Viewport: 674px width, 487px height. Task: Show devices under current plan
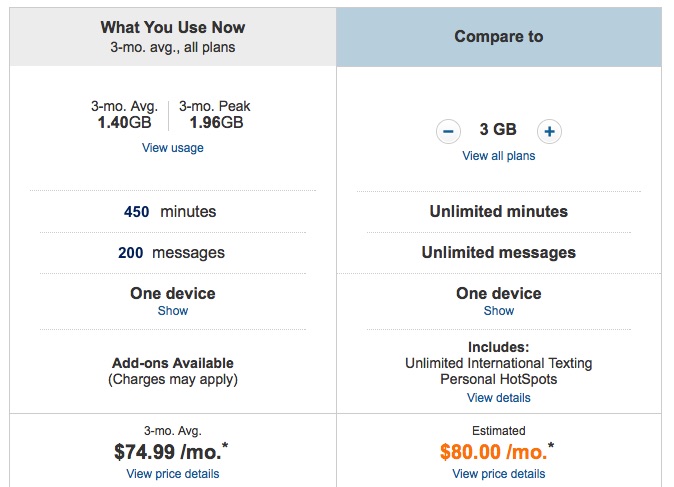tap(173, 310)
